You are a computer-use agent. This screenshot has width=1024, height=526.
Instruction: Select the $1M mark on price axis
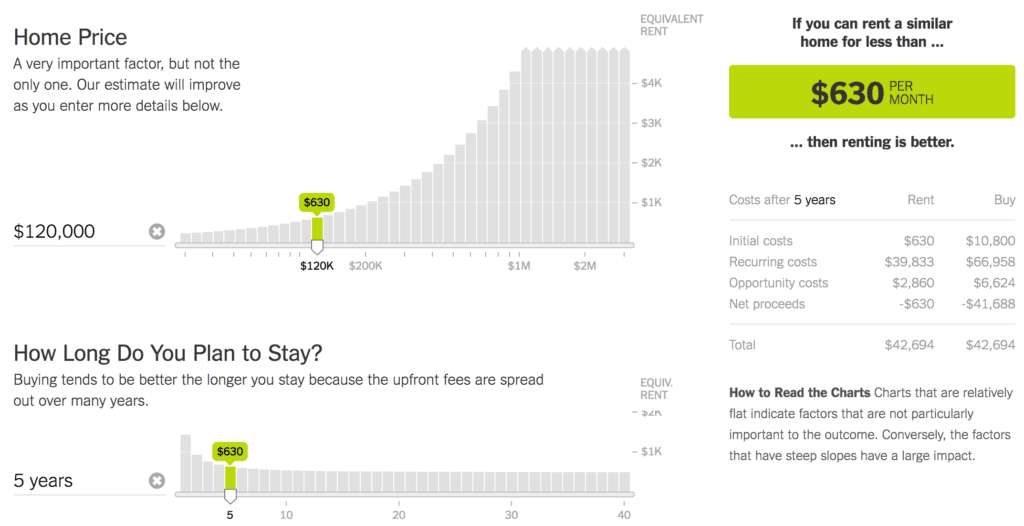[x=518, y=266]
